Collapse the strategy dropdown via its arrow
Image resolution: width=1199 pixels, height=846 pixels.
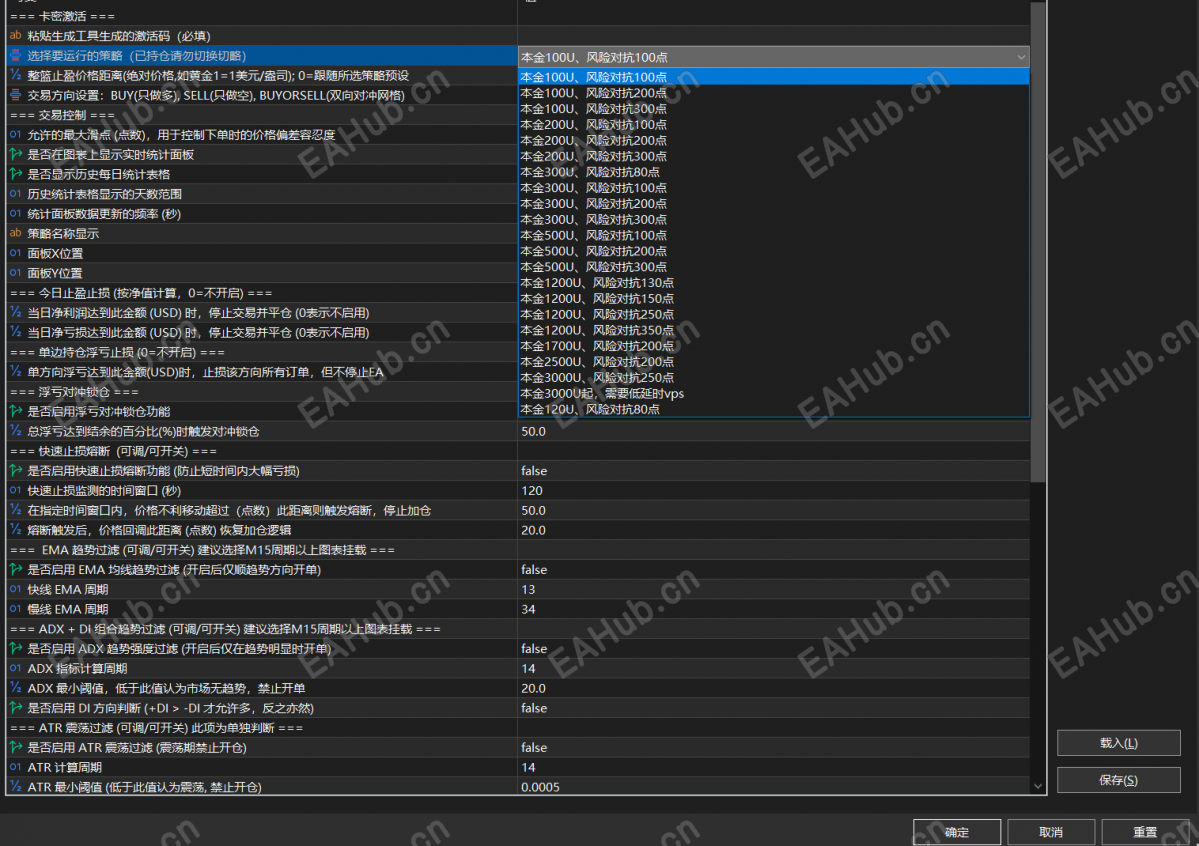1021,57
